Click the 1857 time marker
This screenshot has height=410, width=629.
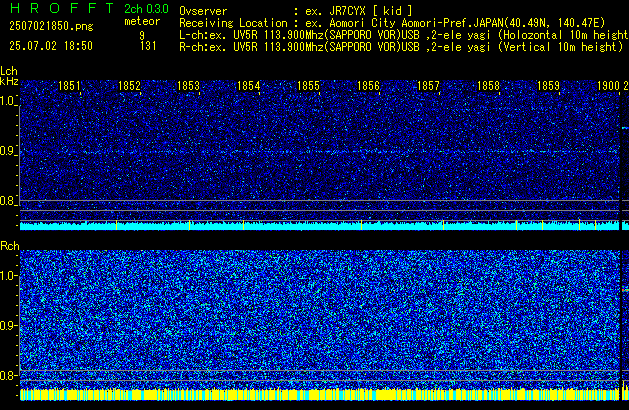point(428,86)
